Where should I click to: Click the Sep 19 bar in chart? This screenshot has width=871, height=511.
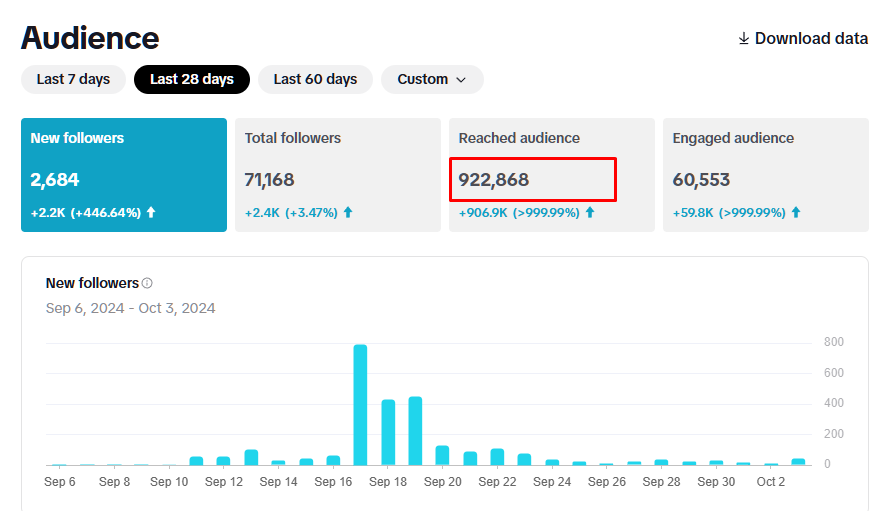pos(415,431)
